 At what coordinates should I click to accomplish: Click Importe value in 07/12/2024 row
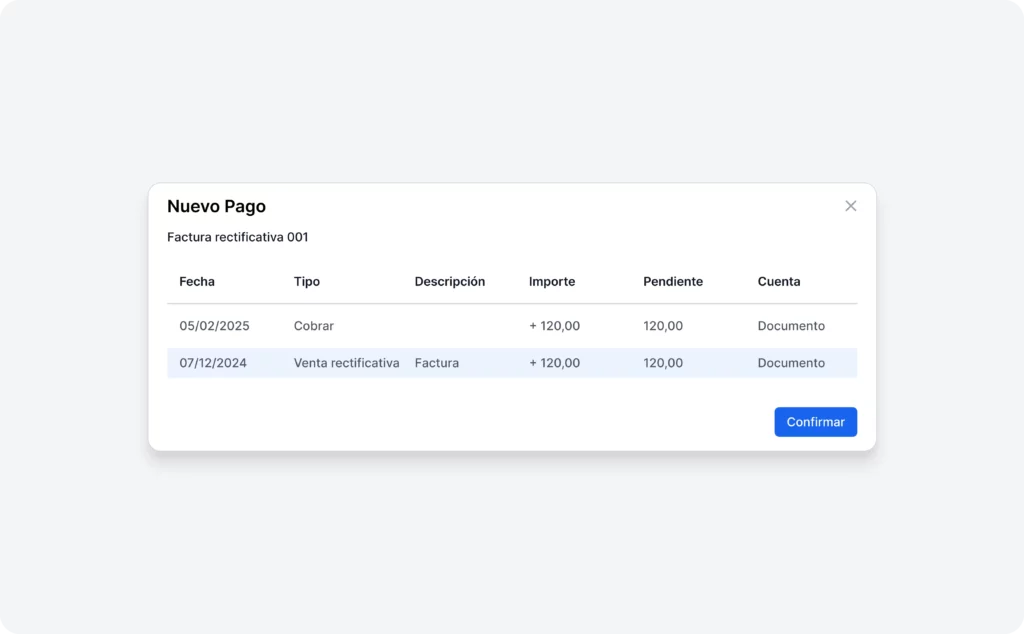pyautogui.click(x=554, y=363)
